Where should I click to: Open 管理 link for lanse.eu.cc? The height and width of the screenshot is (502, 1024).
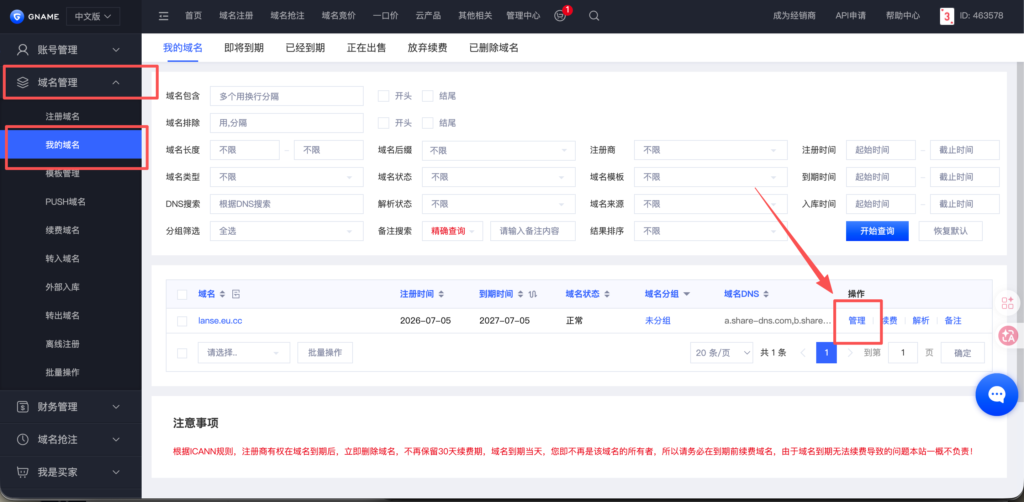[x=857, y=321]
